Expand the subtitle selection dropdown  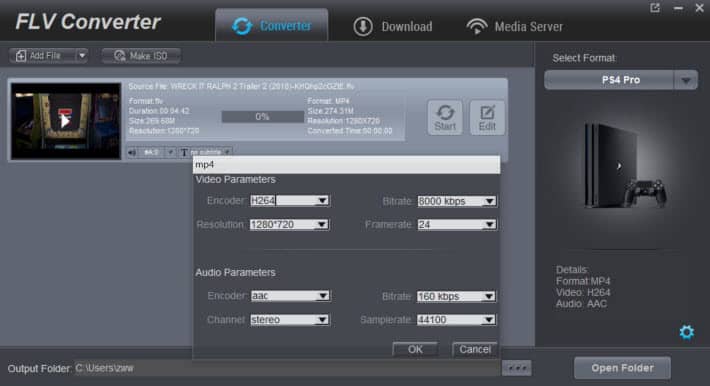pos(227,152)
